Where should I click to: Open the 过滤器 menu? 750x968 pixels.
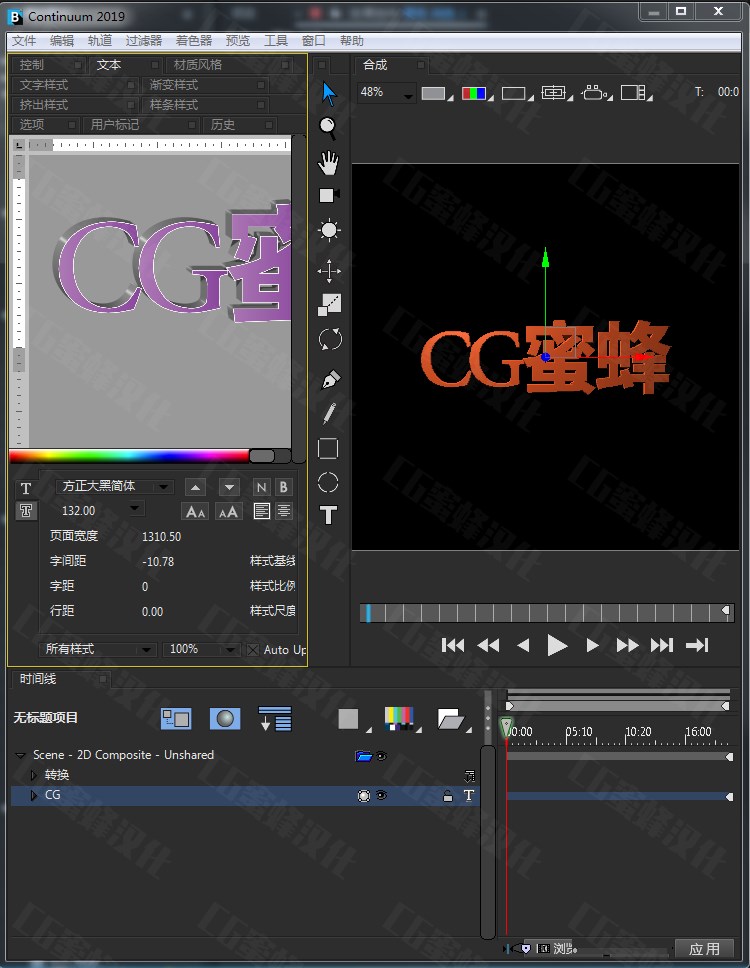click(x=144, y=41)
